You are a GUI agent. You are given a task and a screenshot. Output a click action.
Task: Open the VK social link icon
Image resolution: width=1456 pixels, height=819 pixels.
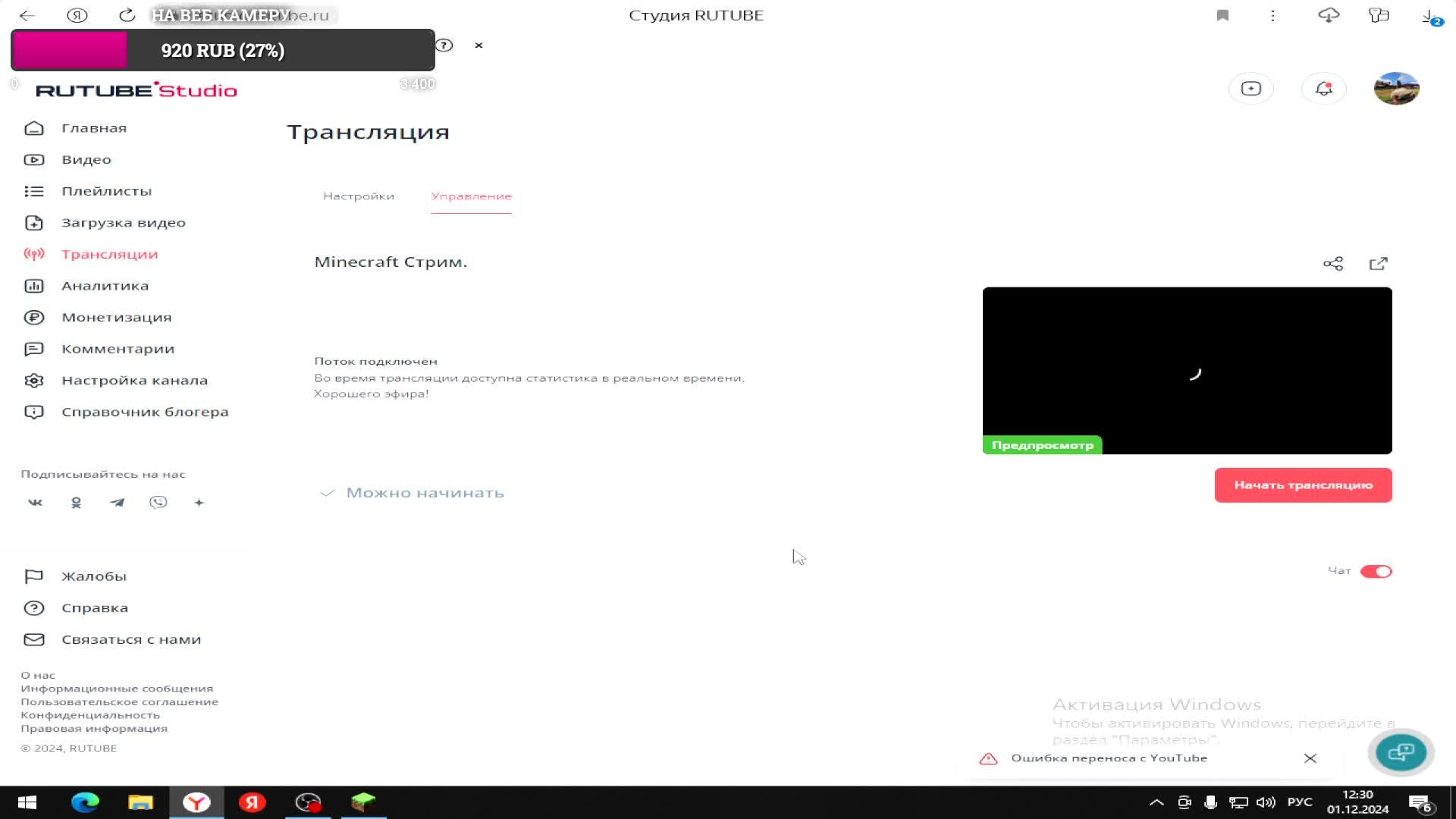(x=35, y=503)
